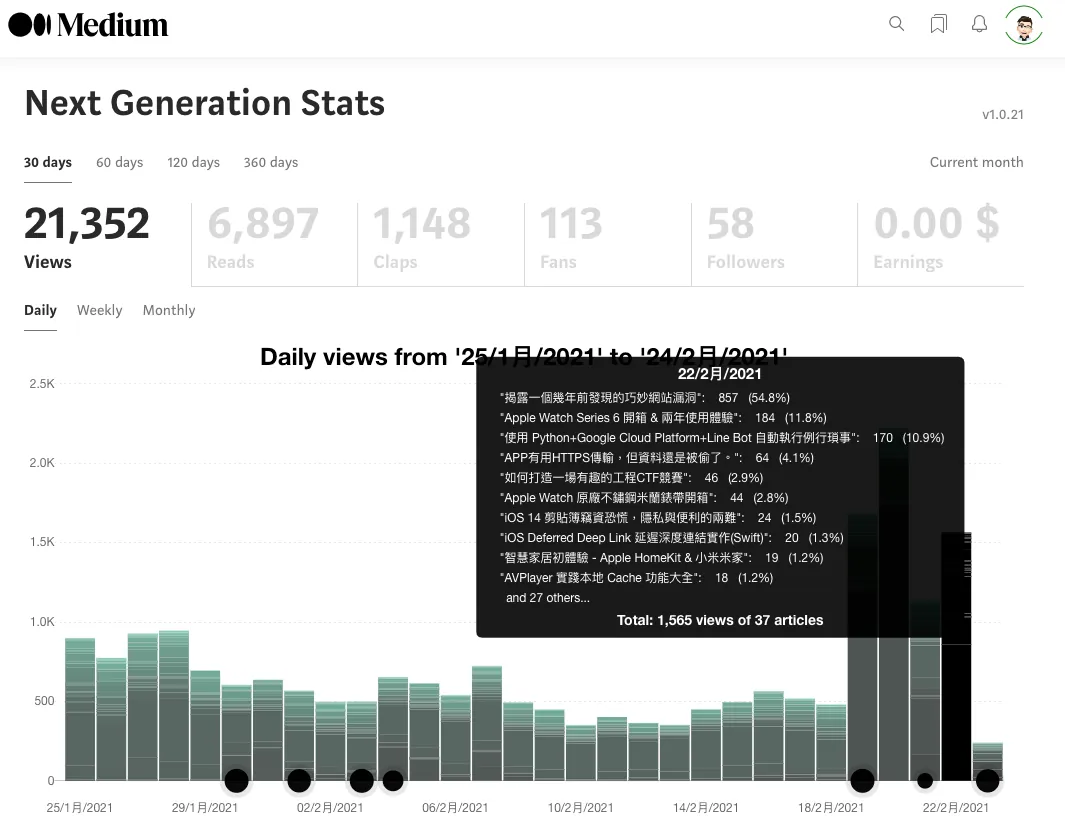This screenshot has width=1065, height=817.
Task: Open the notifications bell icon
Action: 980,24
